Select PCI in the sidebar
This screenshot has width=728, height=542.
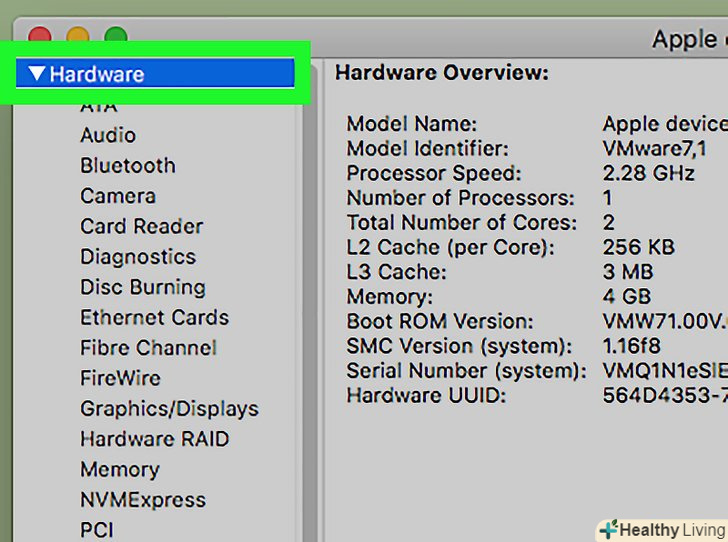tap(97, 529)
